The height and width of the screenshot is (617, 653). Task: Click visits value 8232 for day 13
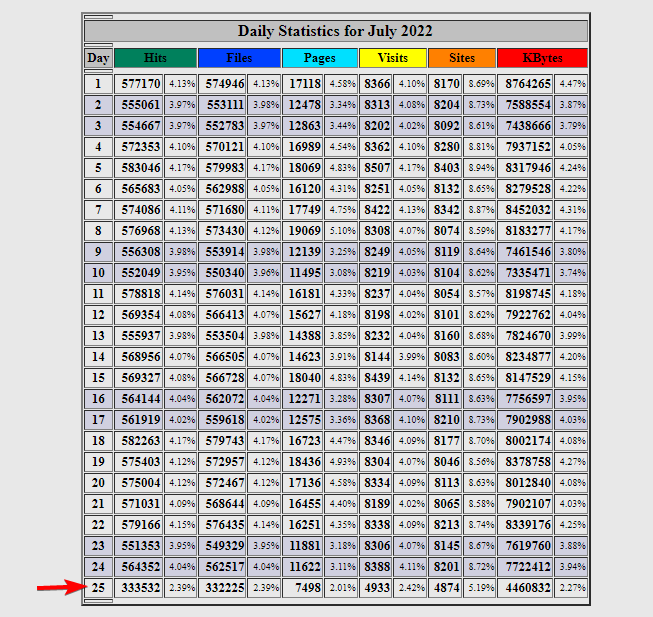point(376,336)
